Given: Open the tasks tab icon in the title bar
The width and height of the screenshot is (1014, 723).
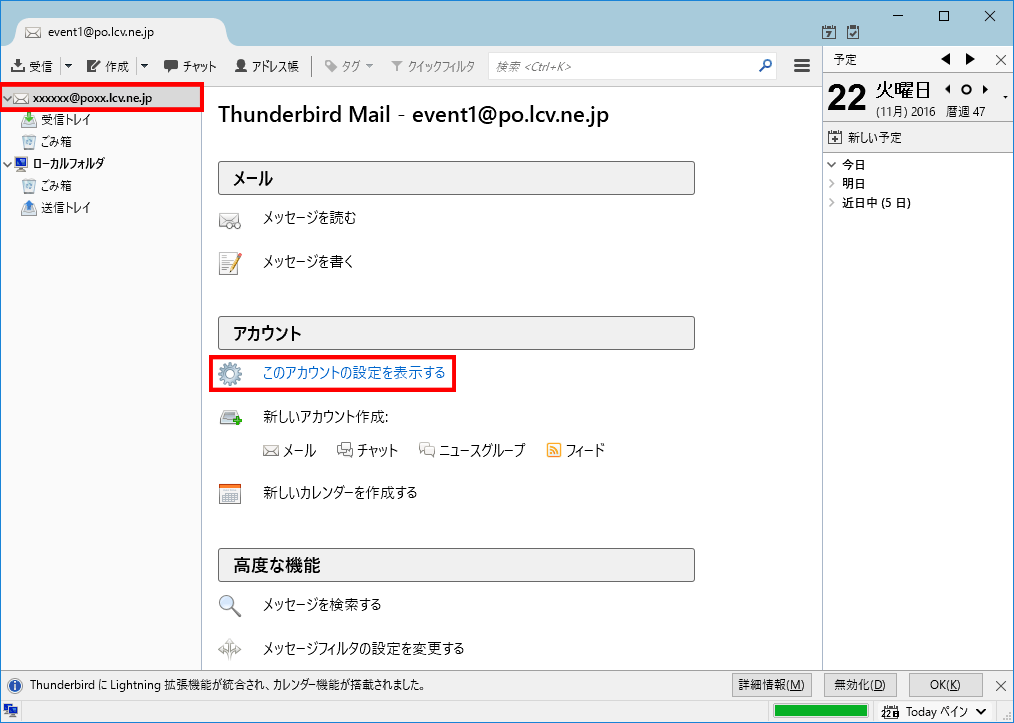Looking at the screenshot, I should pyautogui.click(x=853, y=32).
